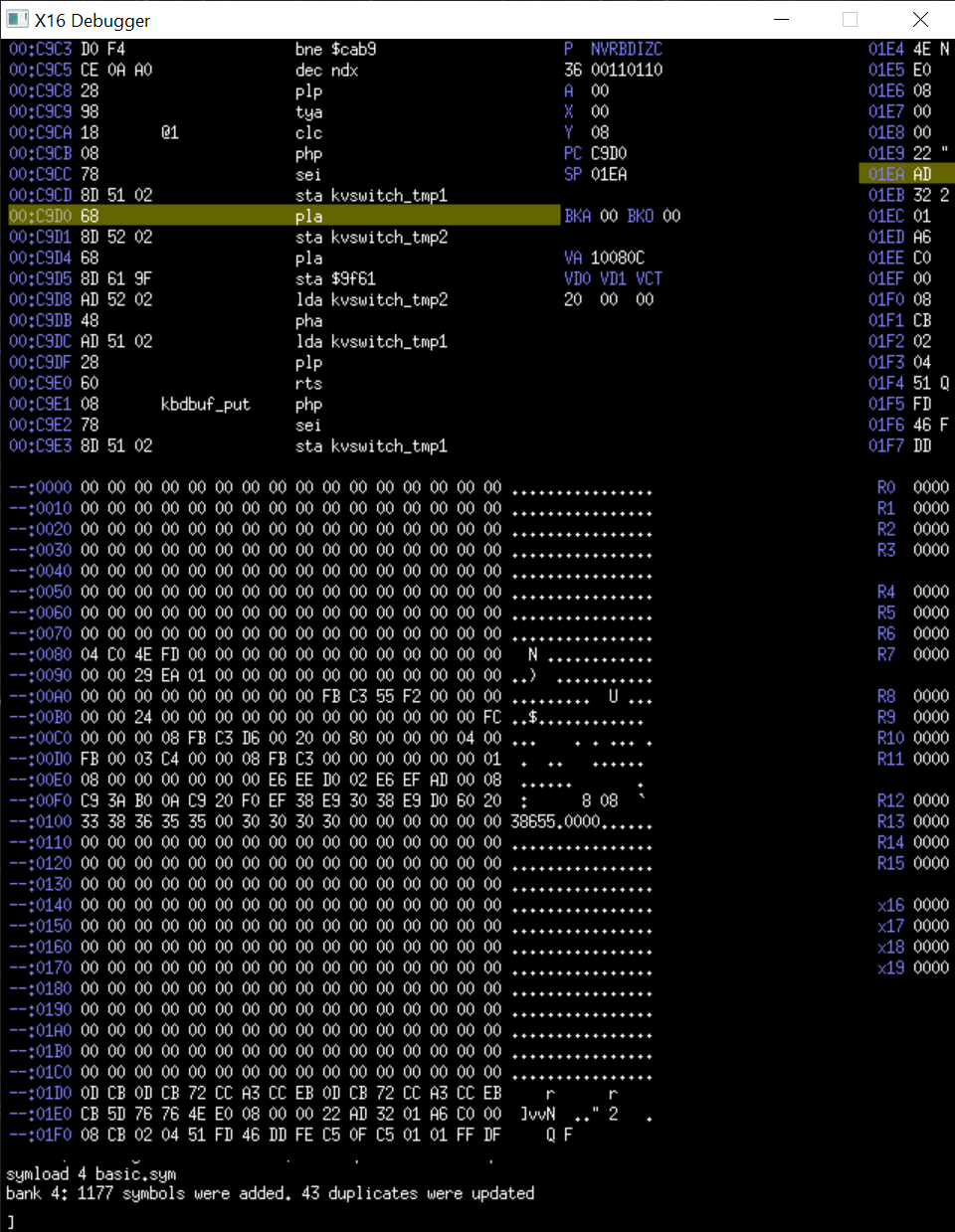The height and width of the screenshot is (1232, 955).
Task: Click stack entry 01F4
Action: pos(908,383)
